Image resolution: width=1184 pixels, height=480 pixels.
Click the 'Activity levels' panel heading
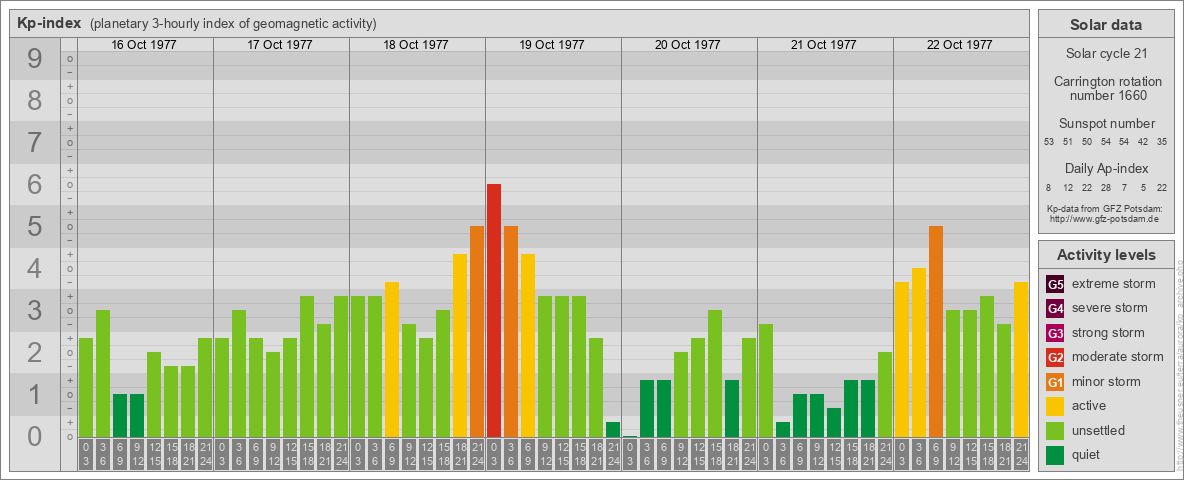pyautogui.click(x=1106, y=255)
